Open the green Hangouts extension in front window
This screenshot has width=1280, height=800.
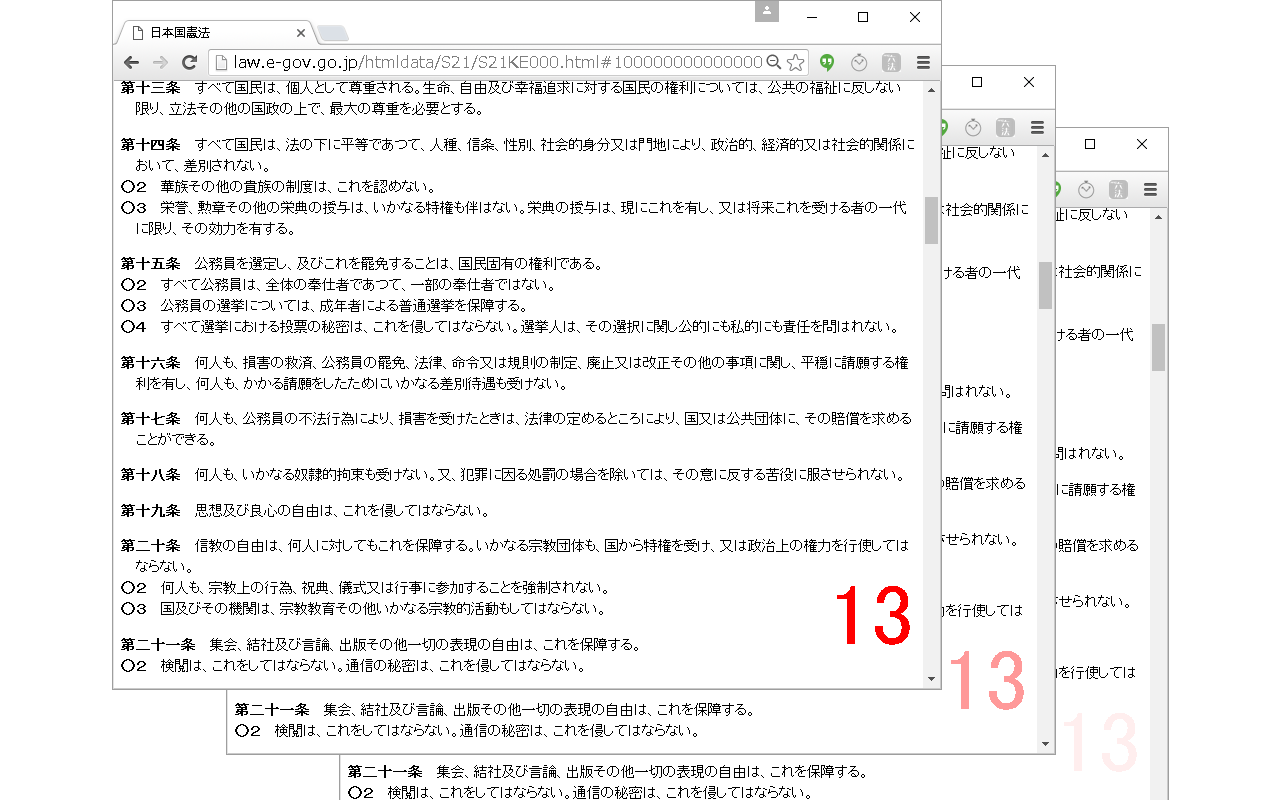tap(827, 62)
